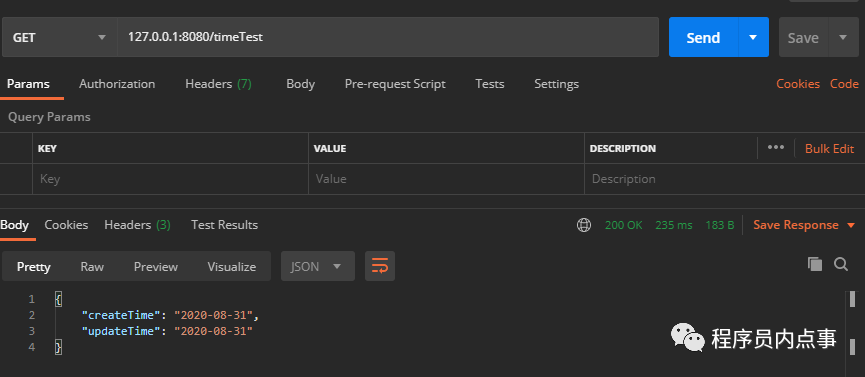Screen dimensions: 865x377
Task: Open the Save options dropdown arrow
Action: coord(843,37)
